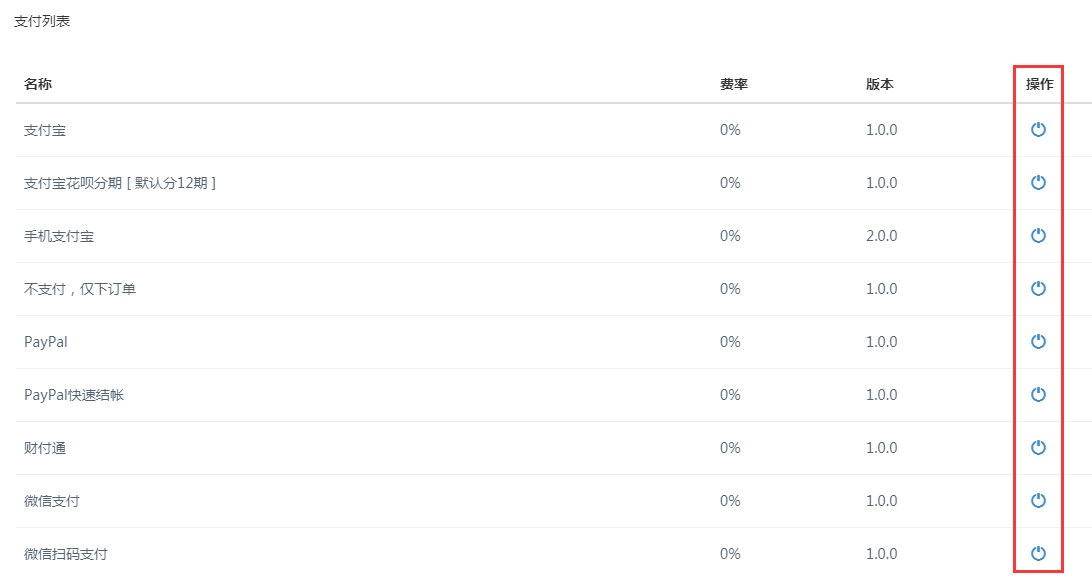
Task: Click the 费率 column header
Action: coord(733,84)
